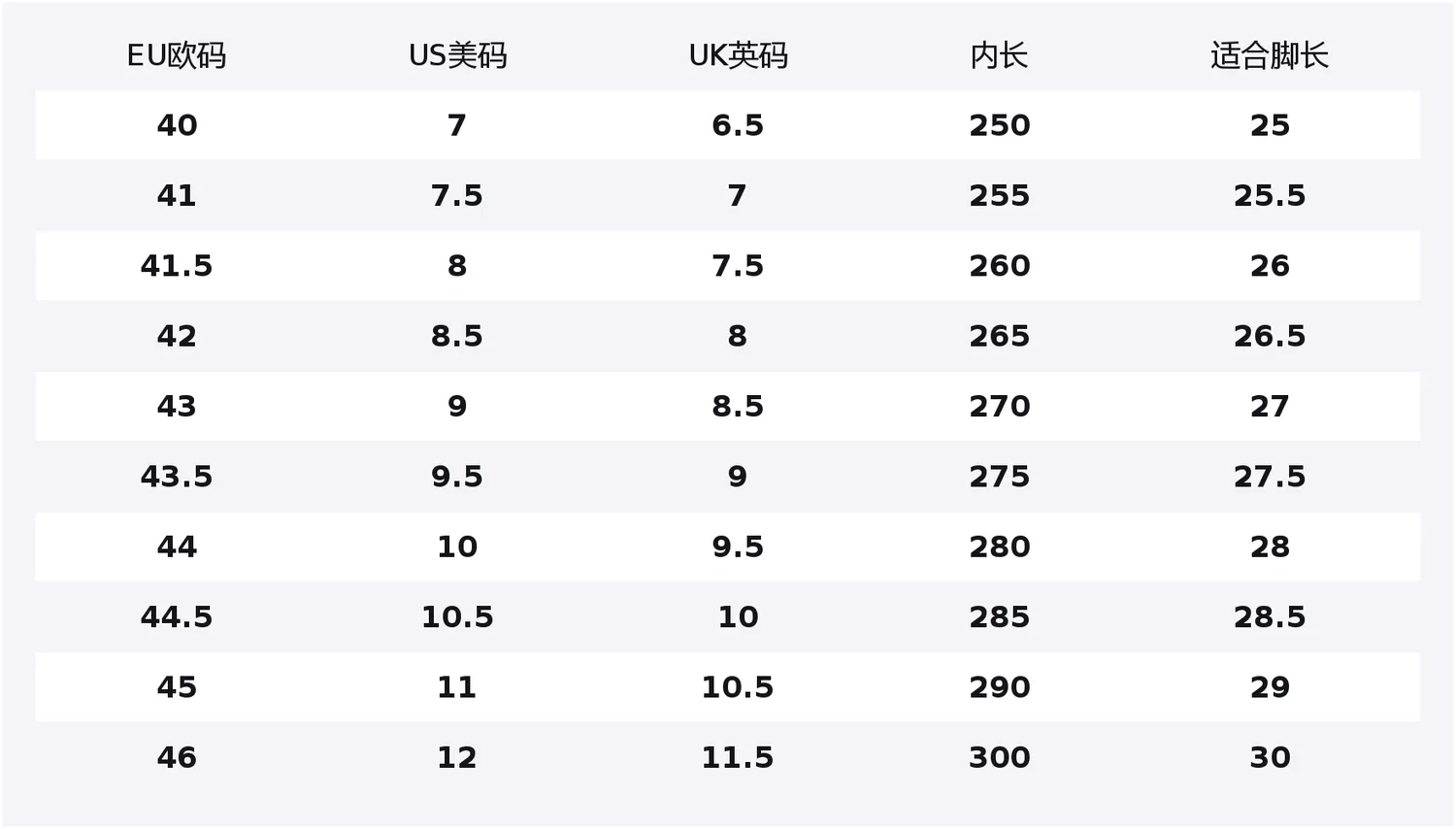
Task: Select EU size 43.5 cell
Action: click(x=177, y=477)
